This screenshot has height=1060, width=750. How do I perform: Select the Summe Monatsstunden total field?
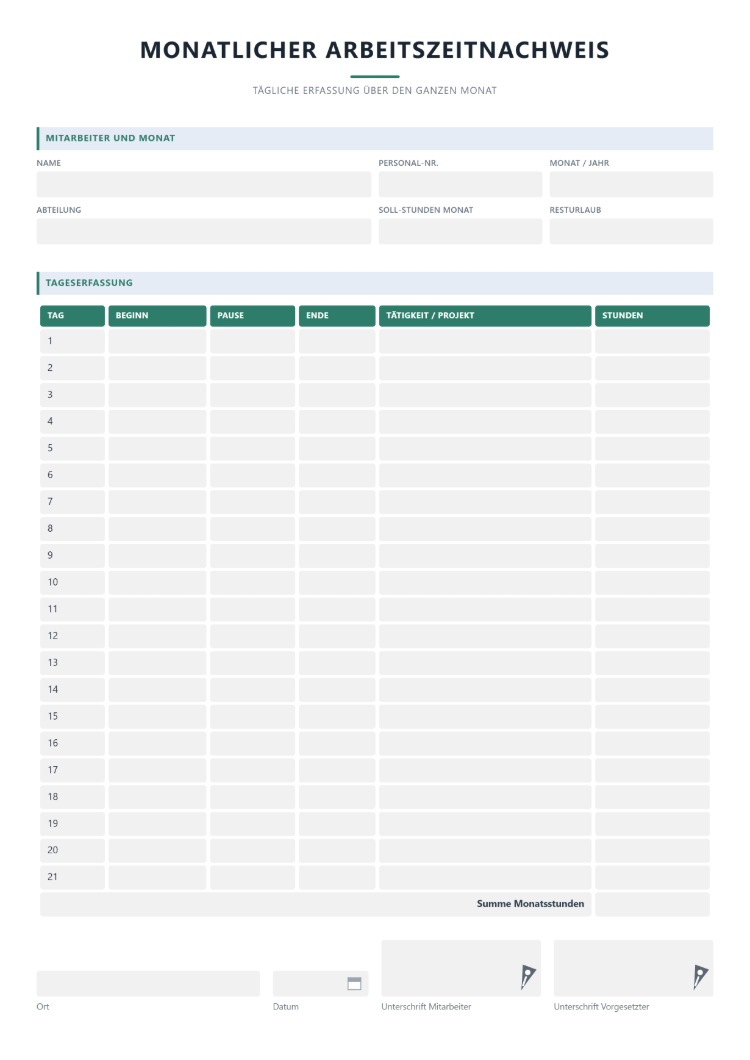click(652, 904)
